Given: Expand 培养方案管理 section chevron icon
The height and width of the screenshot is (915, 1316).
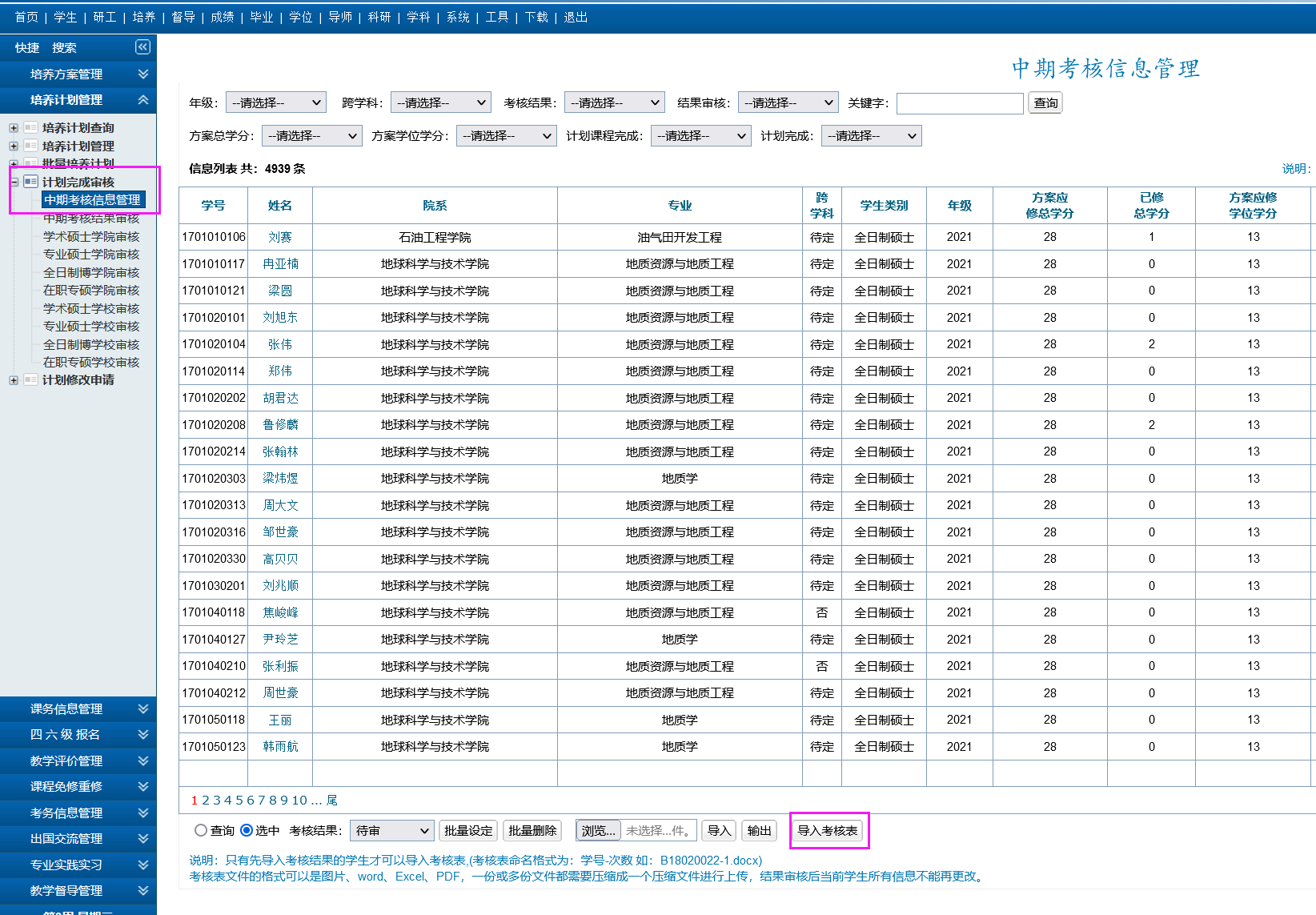Looking at the screenshot, I should (143, 74).
